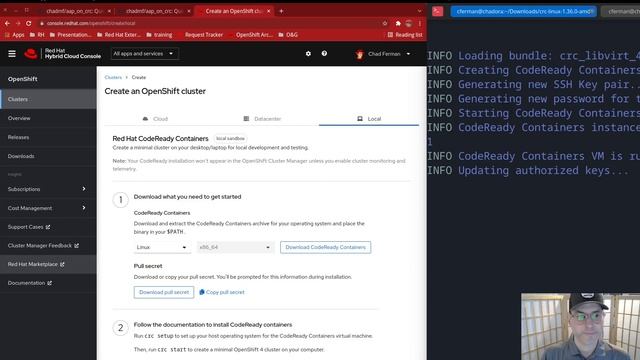Image resolution: width=640 pixels, height=360 pixels.
Task: Switch to the Datacenter tab
Action: [x=263, y=119]
